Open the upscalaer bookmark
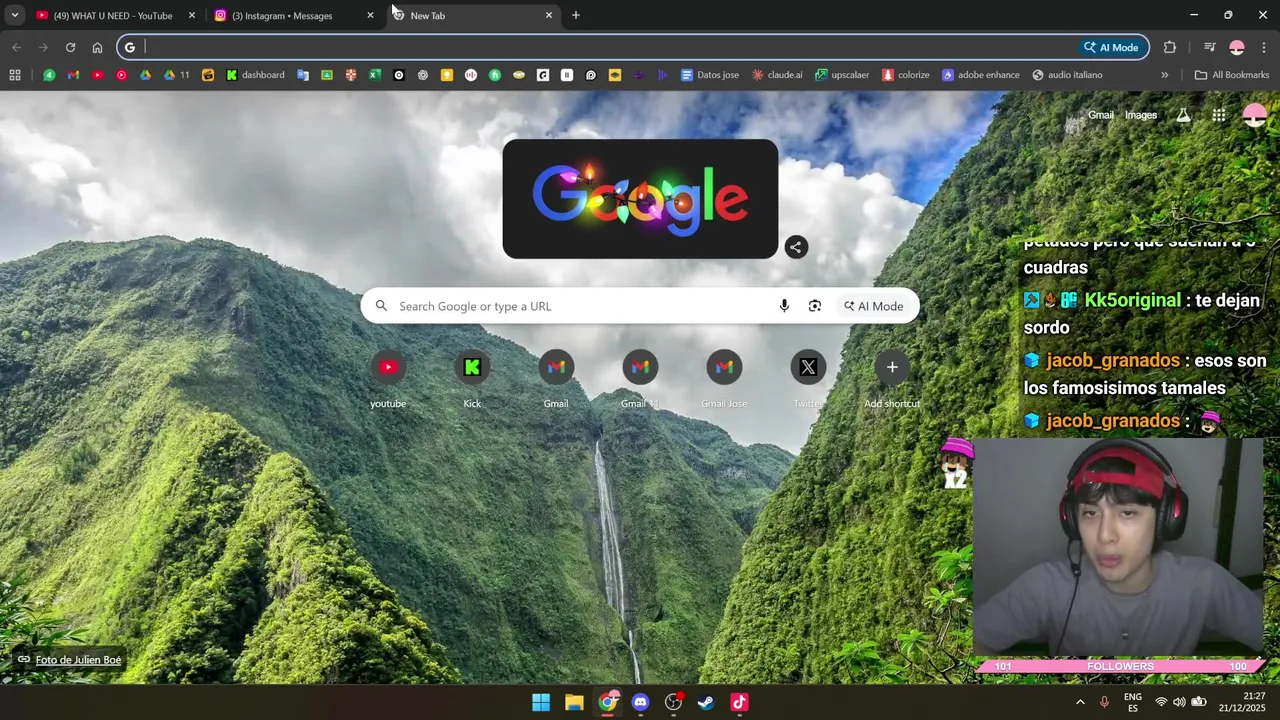 tap(842, 75)
